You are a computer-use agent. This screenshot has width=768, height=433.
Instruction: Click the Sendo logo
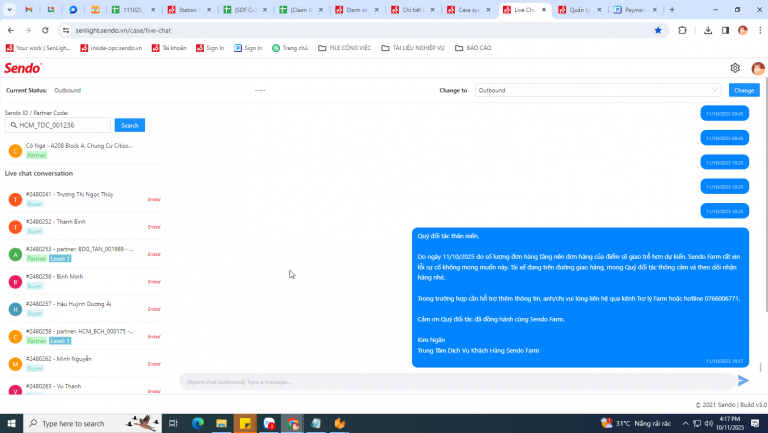pos(23,68)
